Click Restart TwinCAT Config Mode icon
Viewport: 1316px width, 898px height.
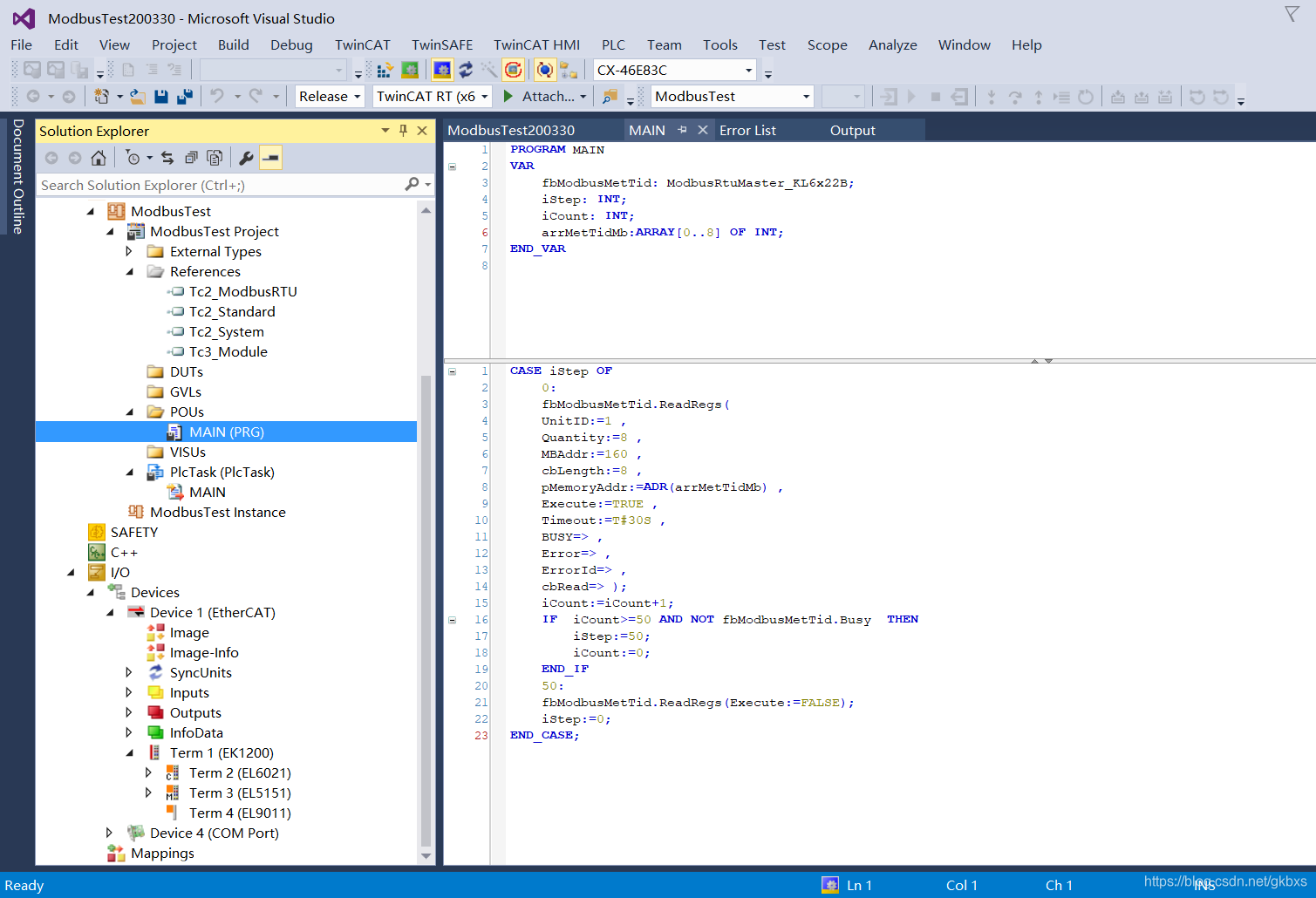tap(442, 70)
